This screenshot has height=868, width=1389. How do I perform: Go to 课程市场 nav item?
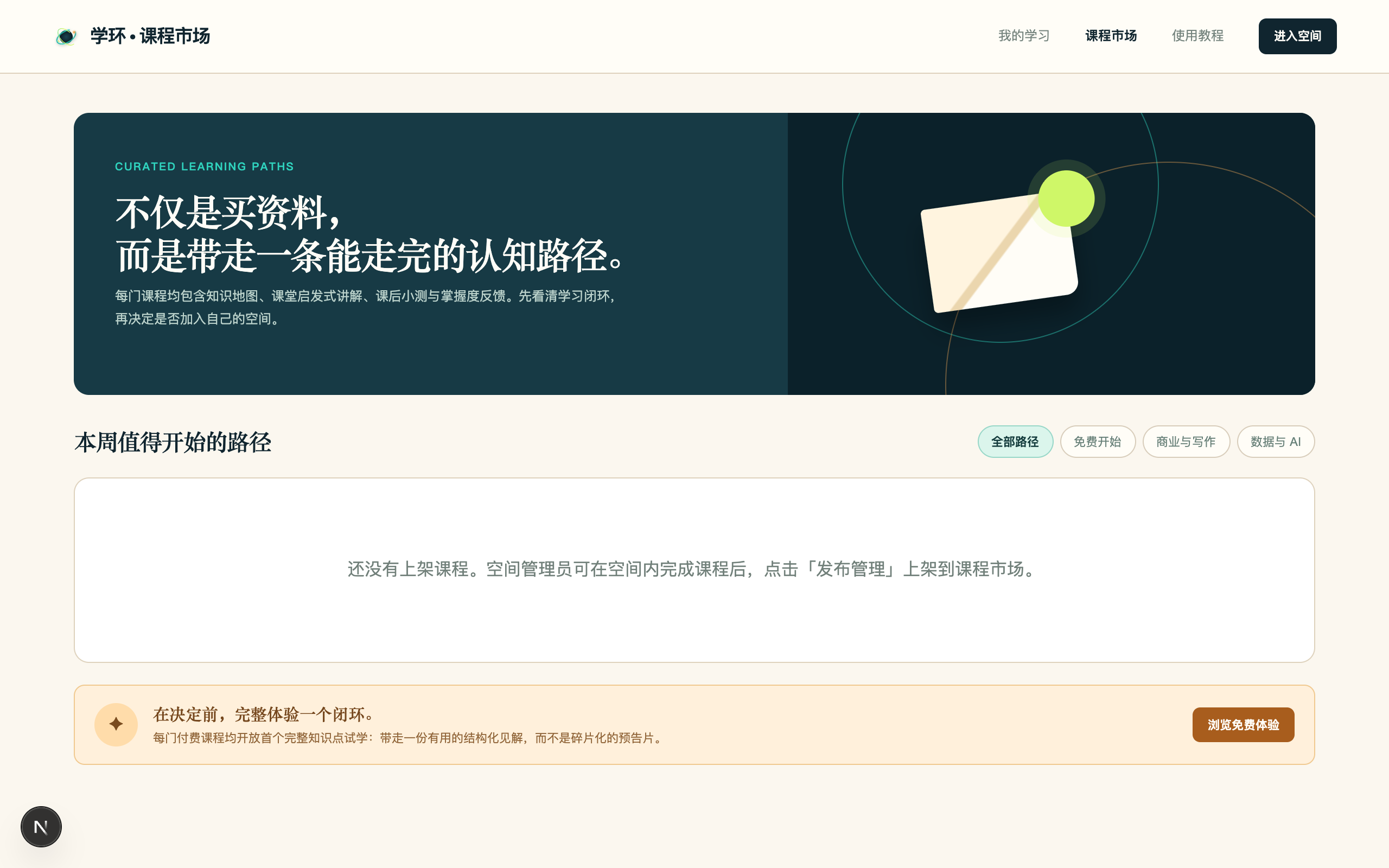(1111, 36)
